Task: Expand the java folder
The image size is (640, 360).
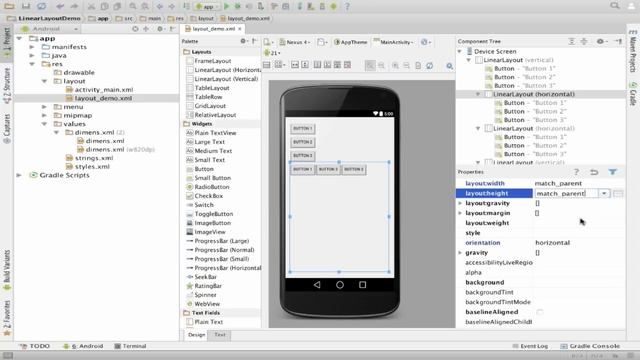Action: click(32, 56)
